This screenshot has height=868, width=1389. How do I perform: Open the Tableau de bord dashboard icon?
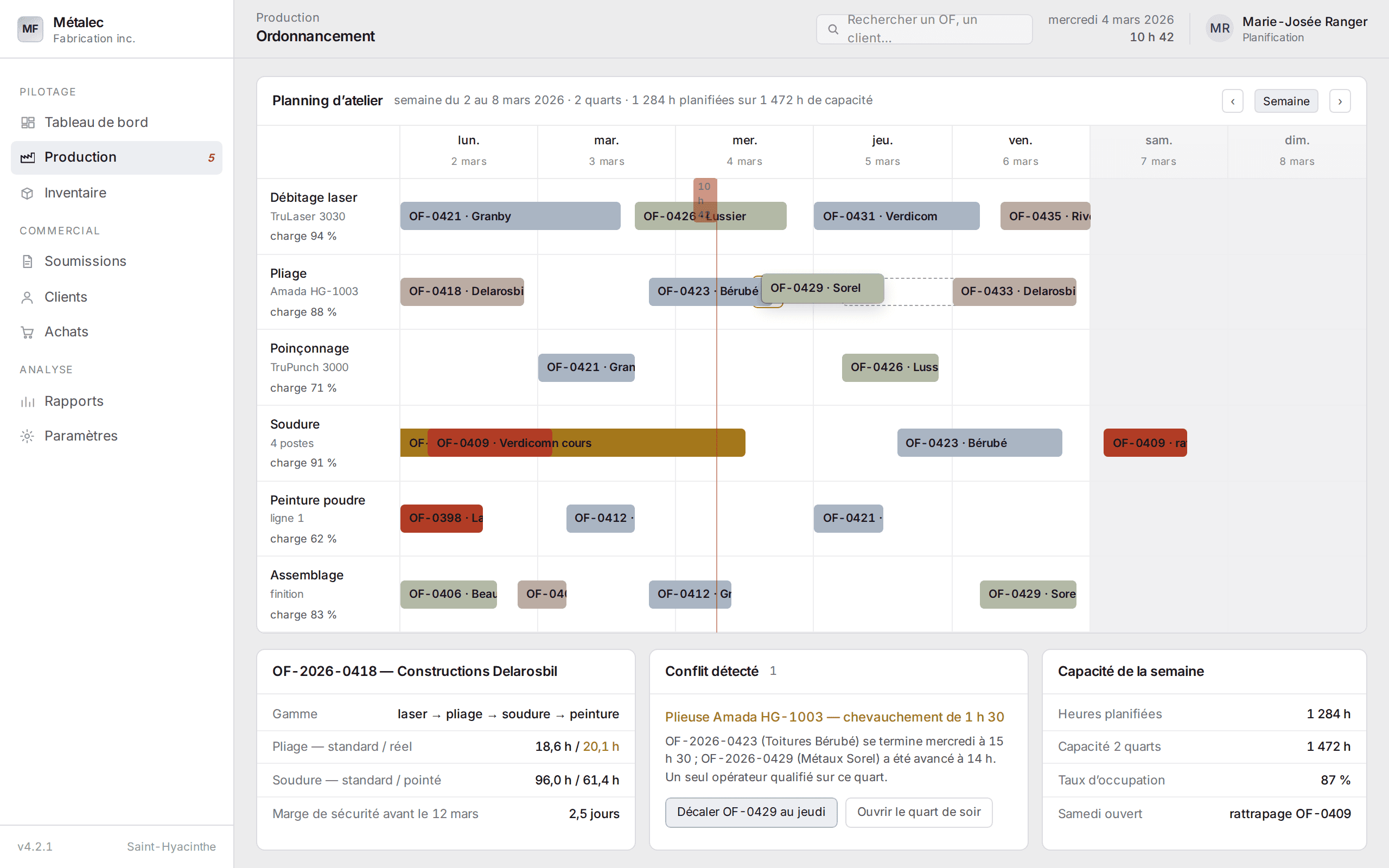tap(27, 122)
